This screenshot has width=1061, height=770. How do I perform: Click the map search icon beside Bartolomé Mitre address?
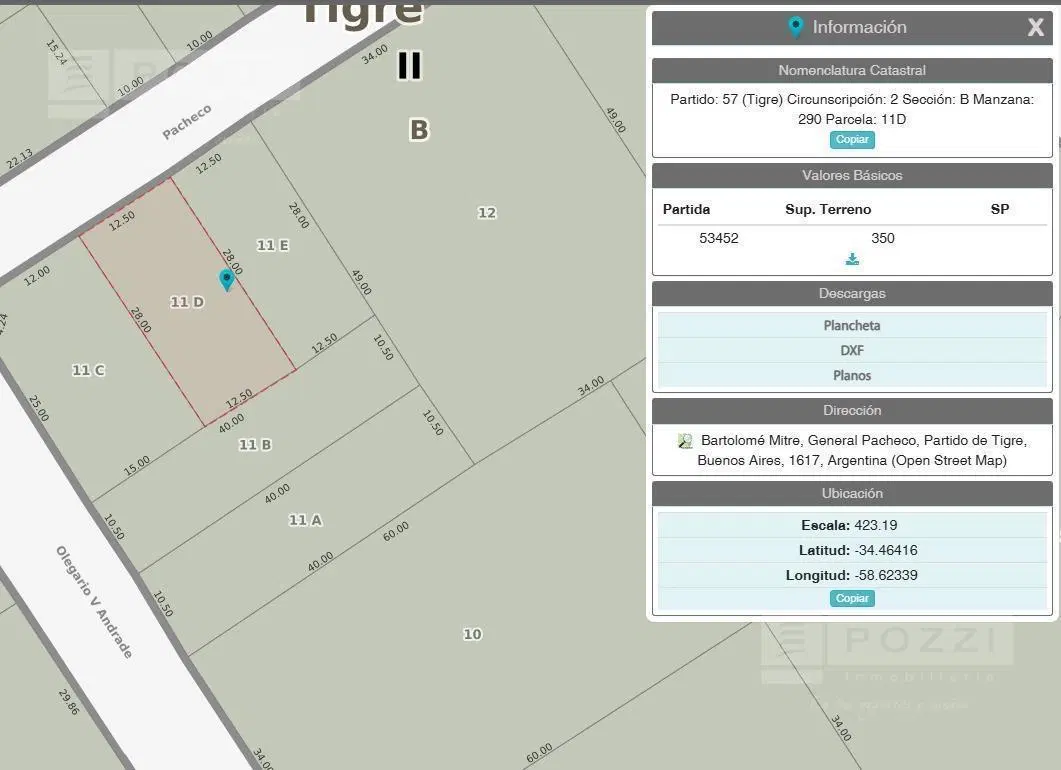point(685,441)
